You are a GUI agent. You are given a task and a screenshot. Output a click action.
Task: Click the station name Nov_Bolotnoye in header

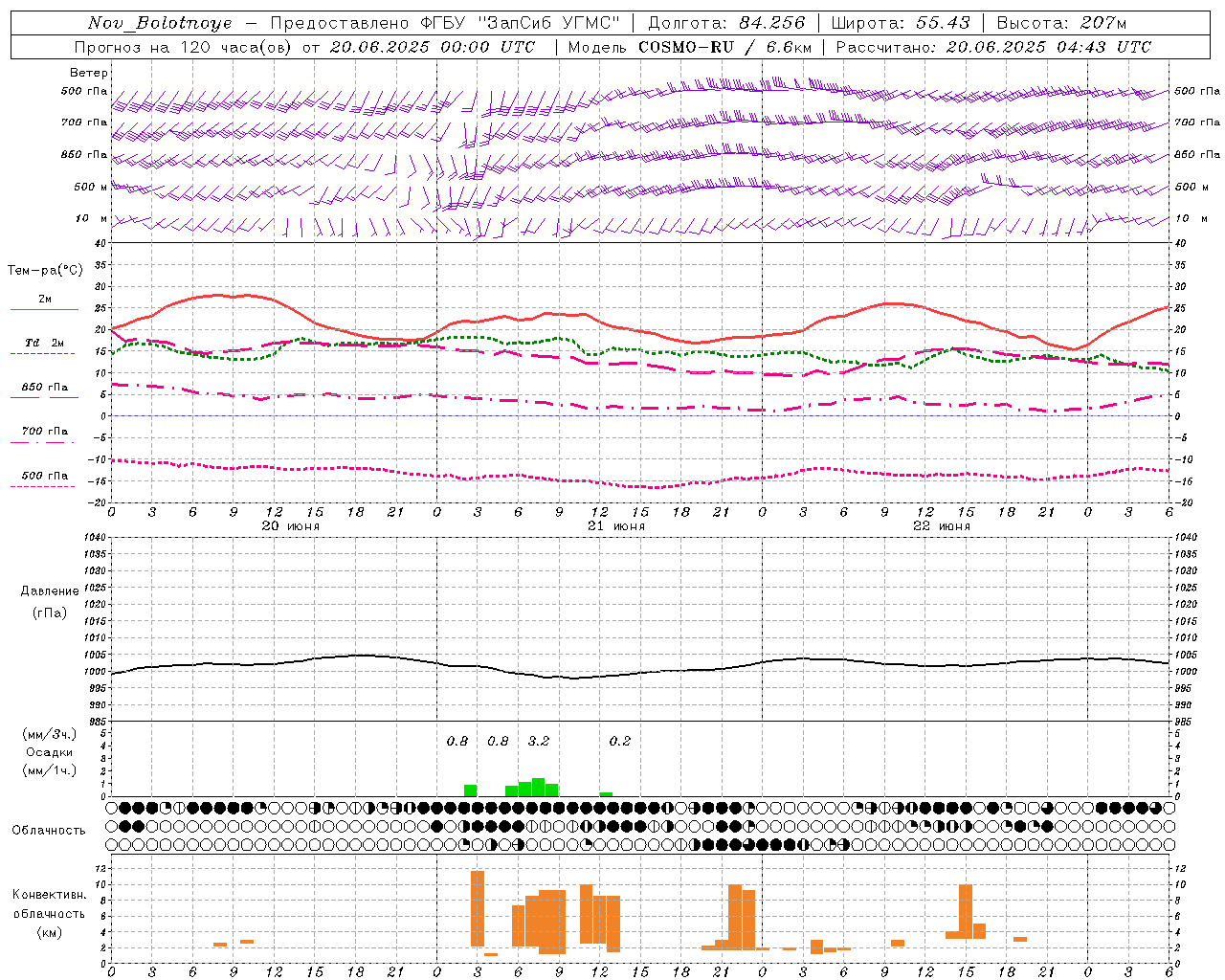160,23
